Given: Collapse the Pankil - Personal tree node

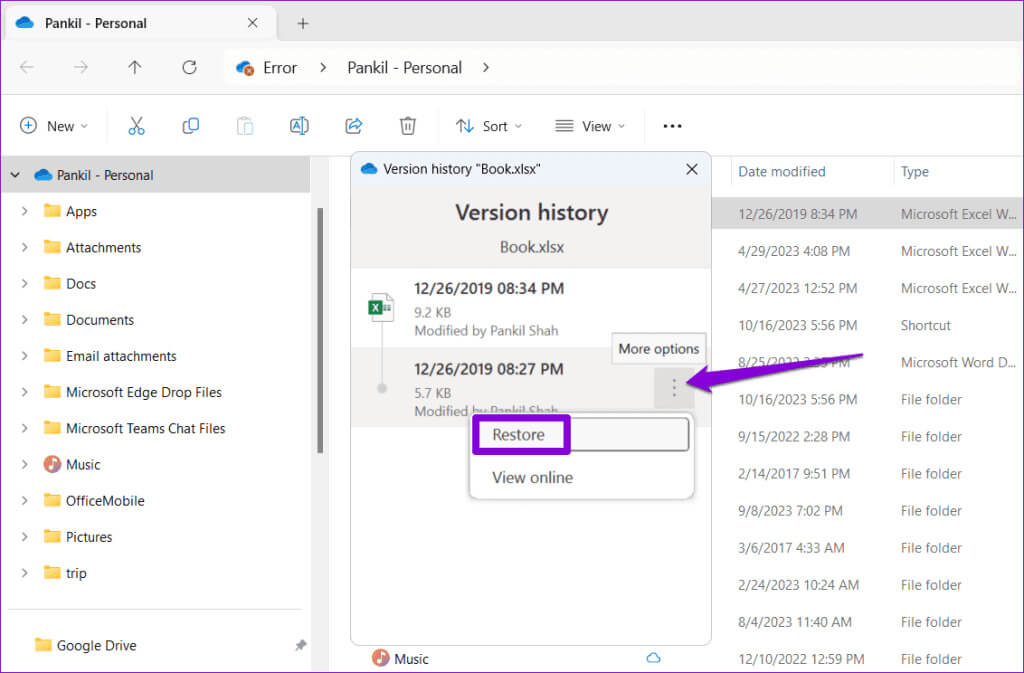Looking at the screenshot, I should (x=15, y=175).
